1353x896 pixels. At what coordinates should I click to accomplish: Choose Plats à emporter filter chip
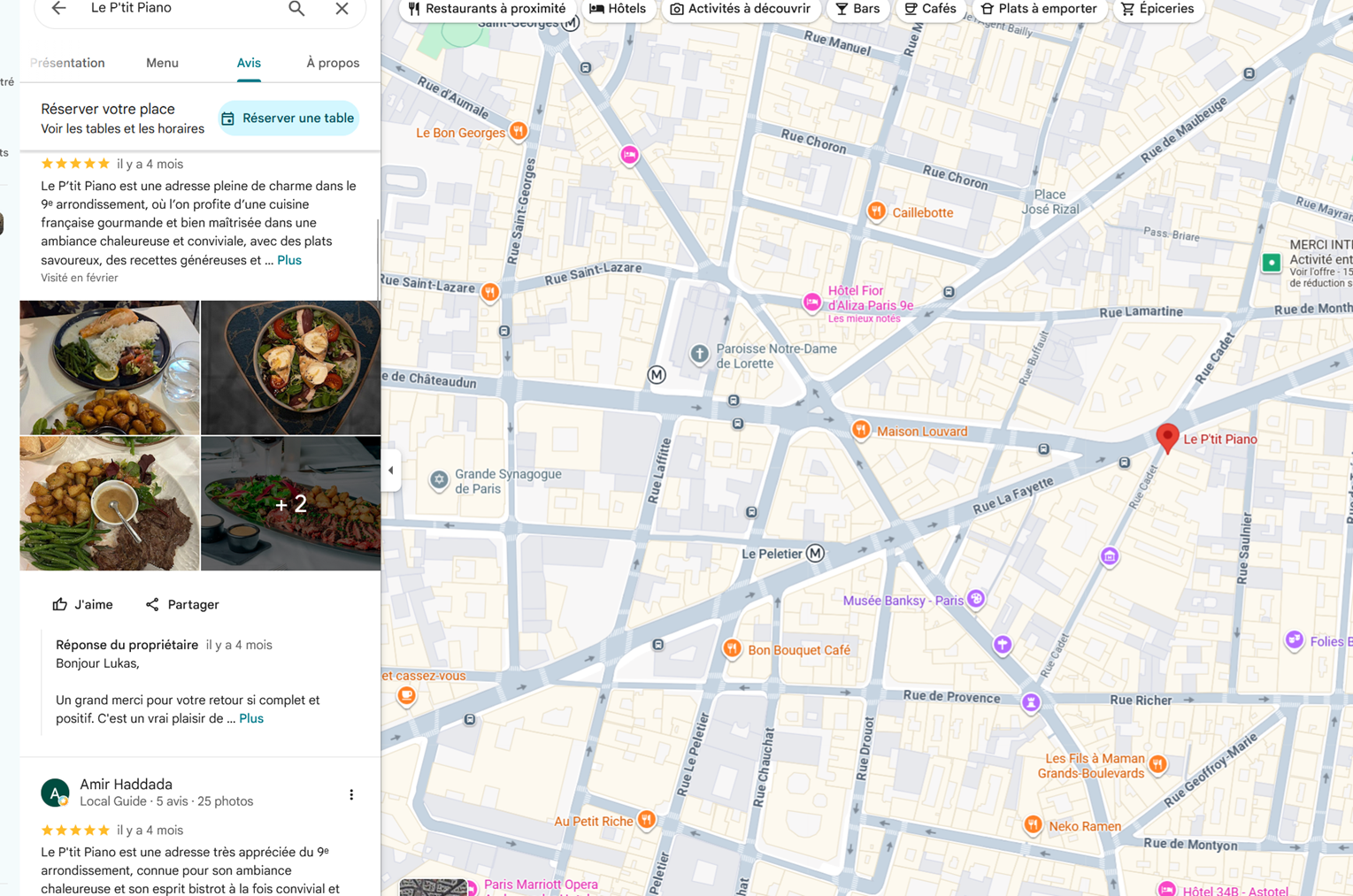click(1039, 9)
